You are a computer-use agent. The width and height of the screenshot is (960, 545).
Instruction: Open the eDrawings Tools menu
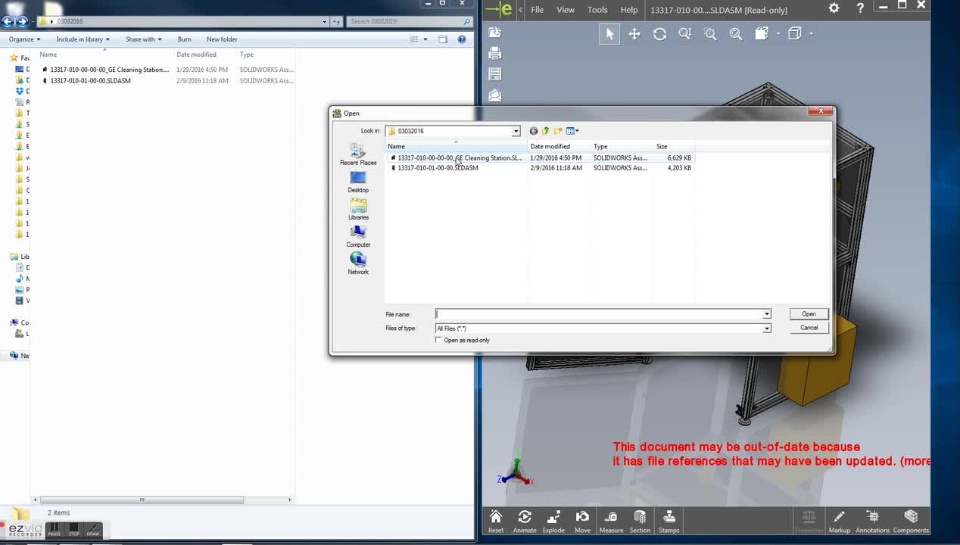[x=598, y=10]
